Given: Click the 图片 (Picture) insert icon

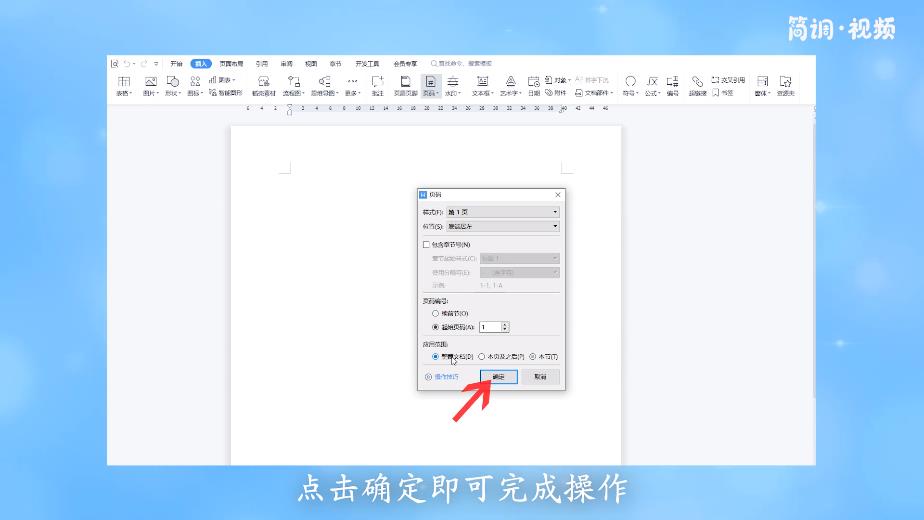Looking at the screenshot, I should pyautogui.click(x=150, y=84).
